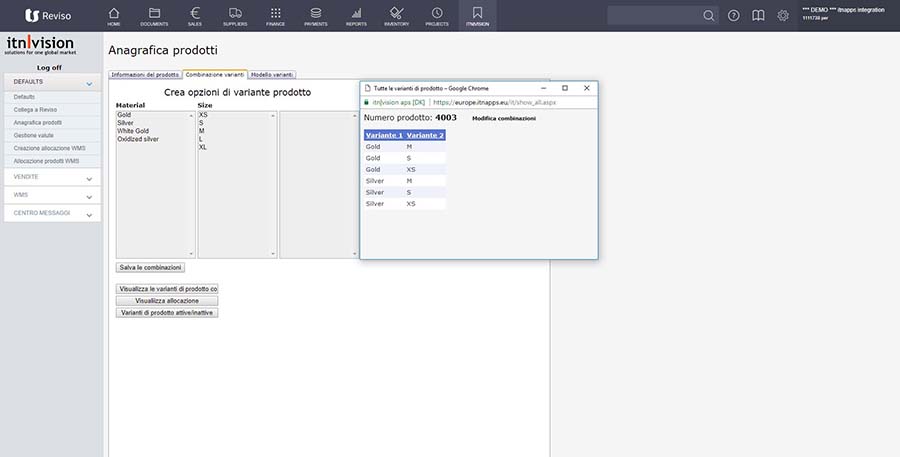Viewport: 900px width, 457px height.
Task: Expand the VENDITE sidebar section
Action: 89,178
